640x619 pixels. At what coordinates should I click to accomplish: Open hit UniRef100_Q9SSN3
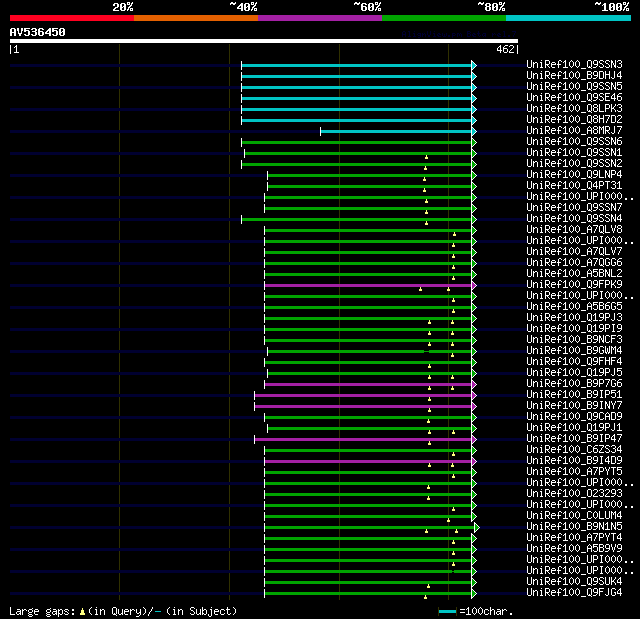click(x=574, y=64)
